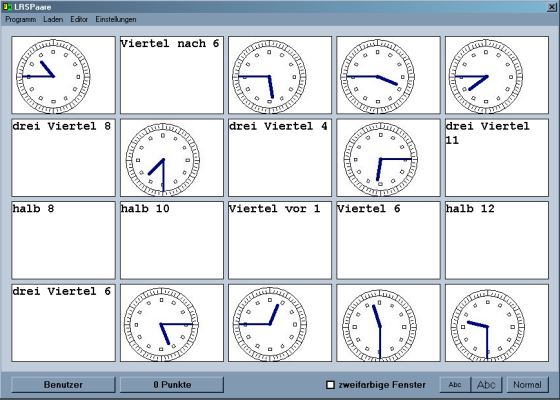Click the clock card showing 5:45

coord(280,75)
